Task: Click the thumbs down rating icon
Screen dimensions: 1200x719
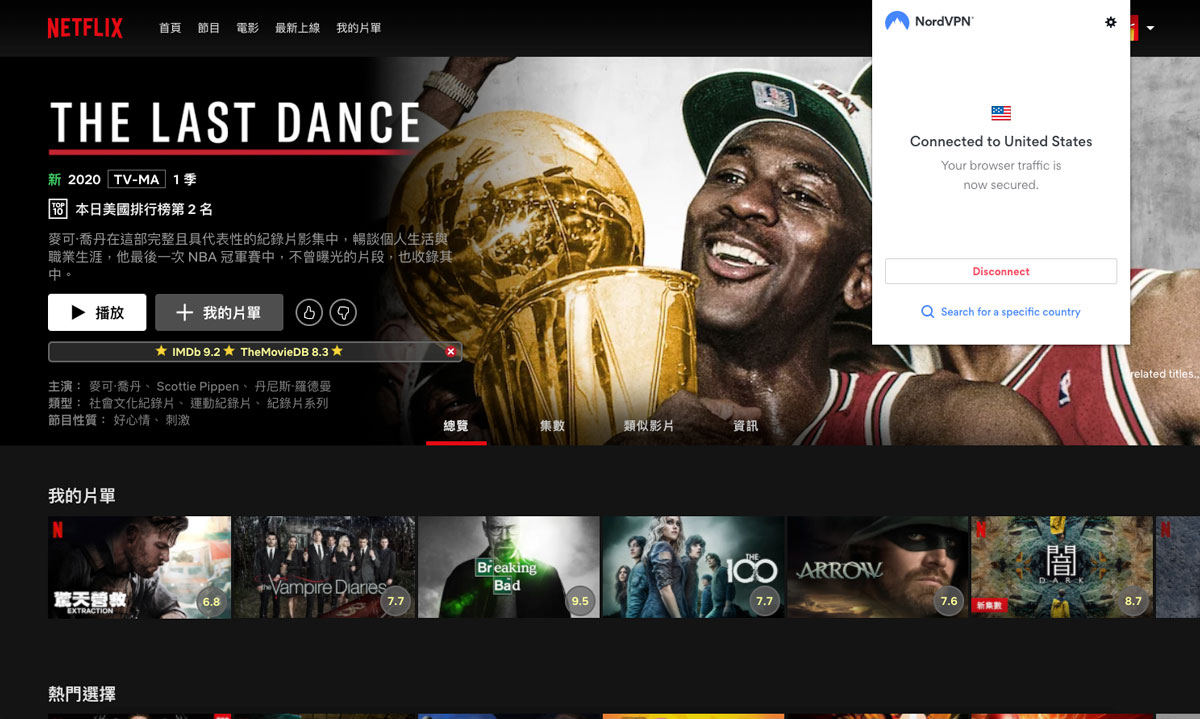Action: (x=343, y=313)
